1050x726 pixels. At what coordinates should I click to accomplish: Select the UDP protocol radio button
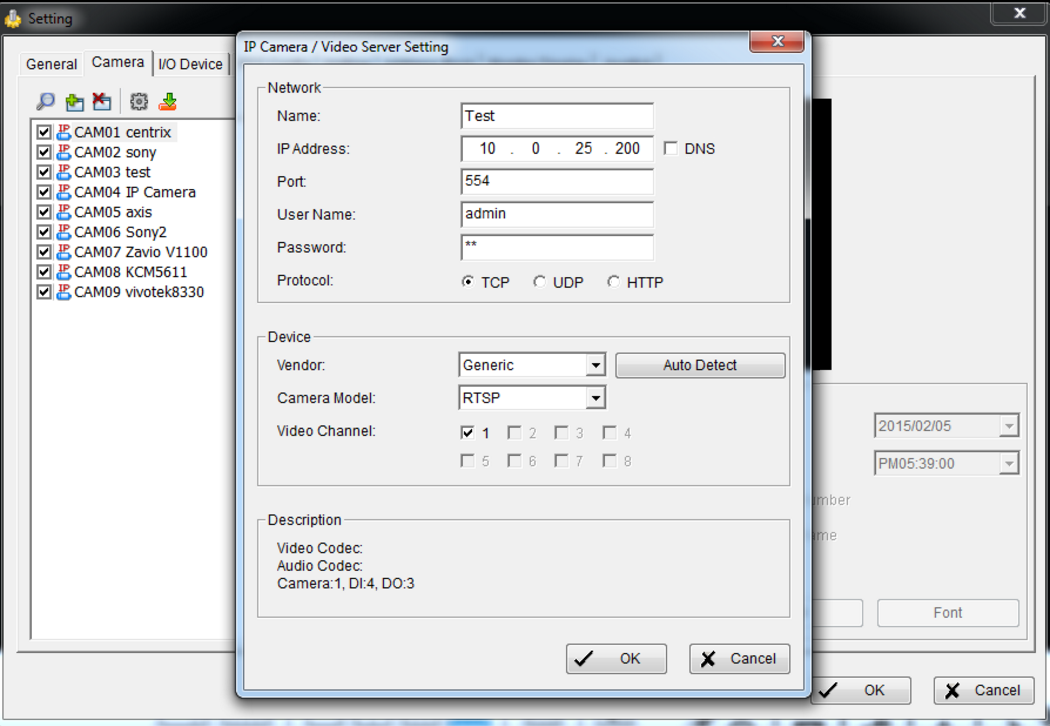pos(540,282)
